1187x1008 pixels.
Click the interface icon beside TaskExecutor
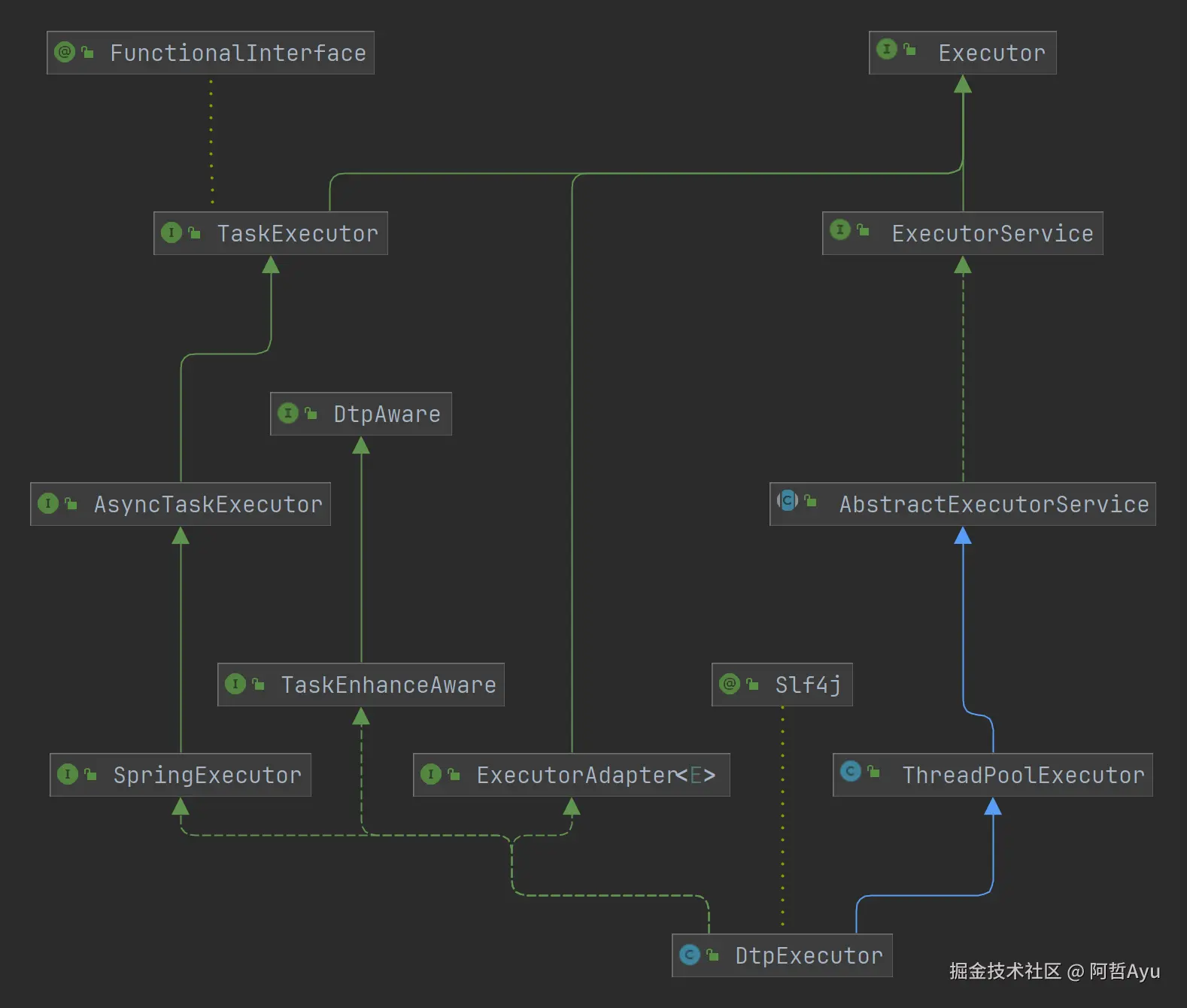tap(172, 232)
